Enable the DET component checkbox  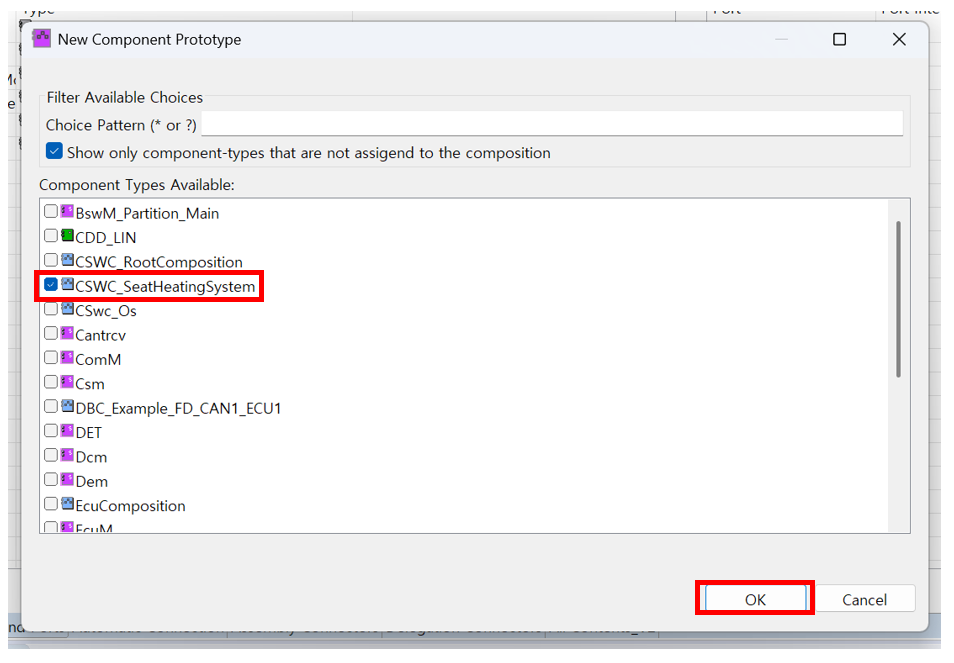pyautogui.click(x=51, y=432)
